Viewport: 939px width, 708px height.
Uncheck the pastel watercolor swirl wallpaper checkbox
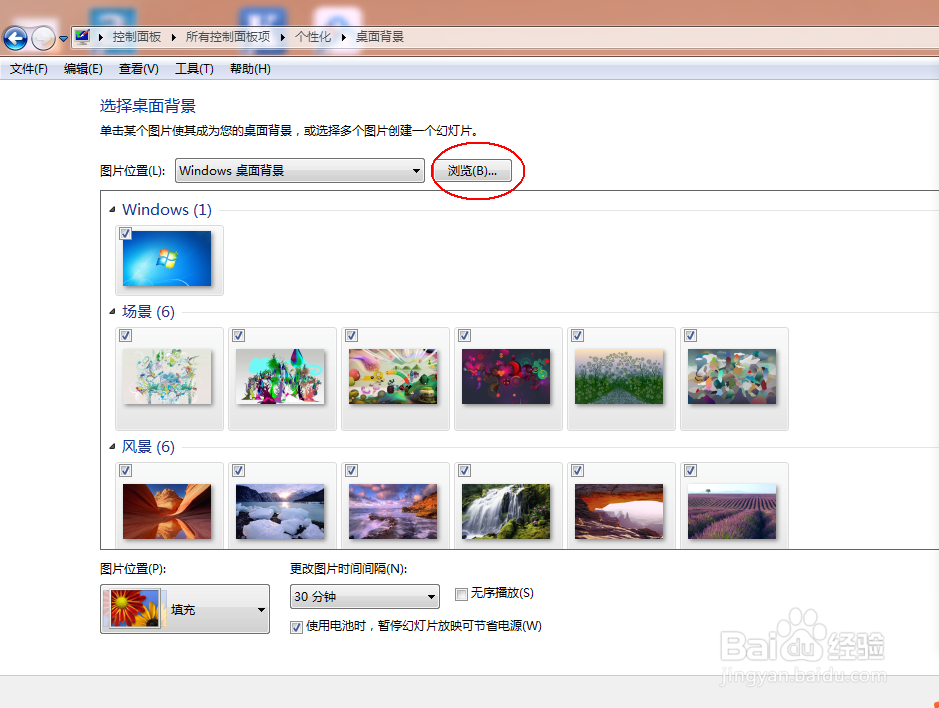125,335
